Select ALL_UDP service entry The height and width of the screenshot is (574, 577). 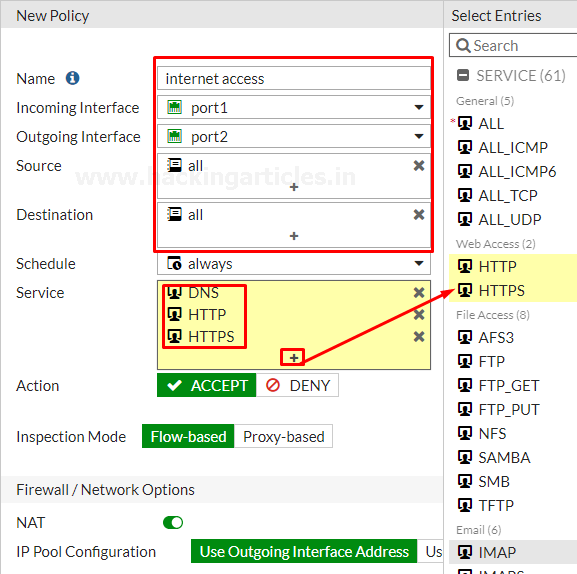pyautogui.click(x=513, y=219)
